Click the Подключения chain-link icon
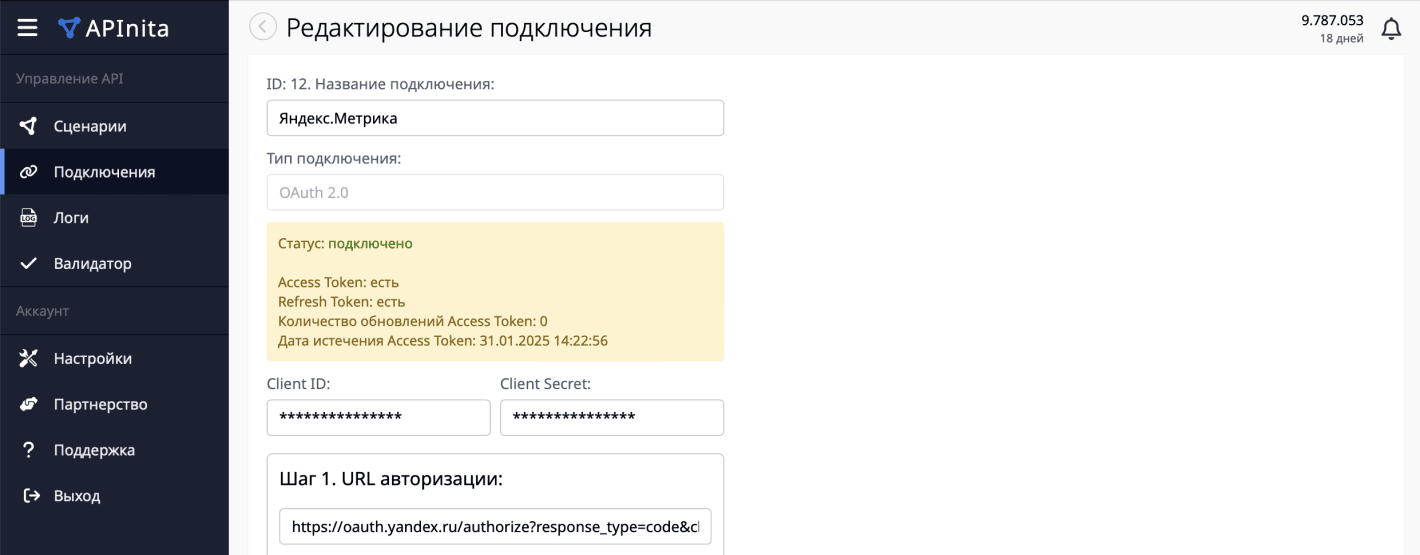This screenshot has height=555, width=1420. (x=29, y=172)
